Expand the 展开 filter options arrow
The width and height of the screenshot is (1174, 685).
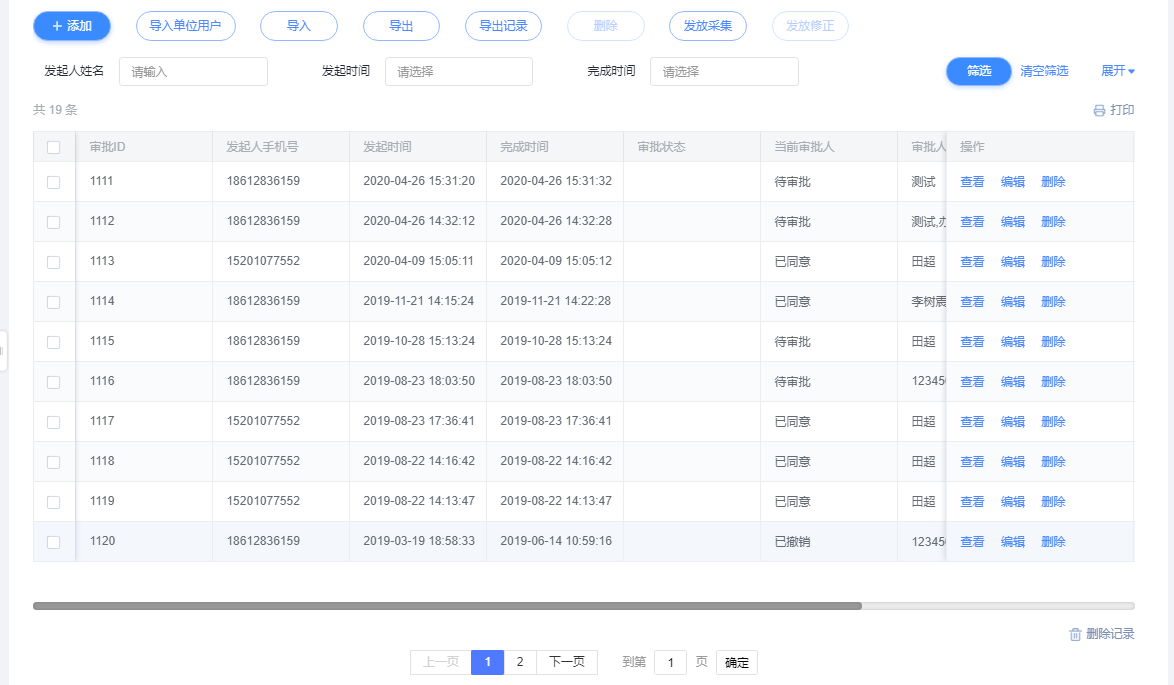pyautogui.click(x=1132, y=71)
